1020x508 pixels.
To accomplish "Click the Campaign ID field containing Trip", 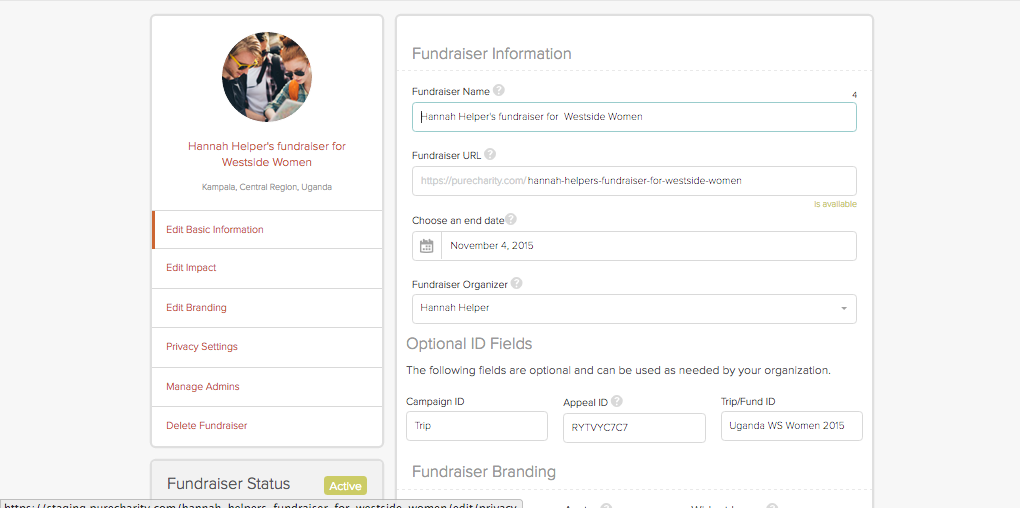I will [477, 426].
